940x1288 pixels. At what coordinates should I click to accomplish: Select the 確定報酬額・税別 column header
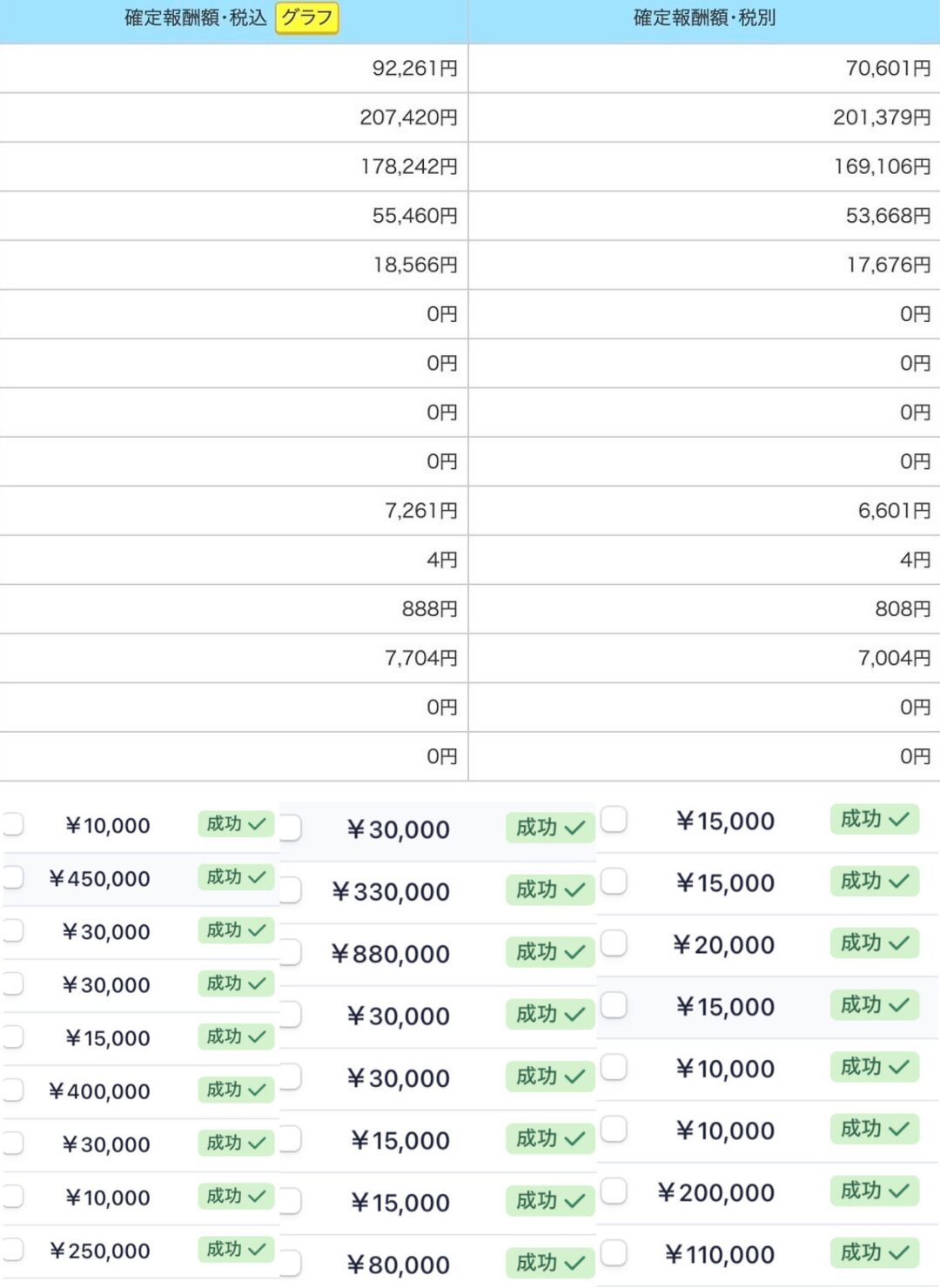click(704, 18)
